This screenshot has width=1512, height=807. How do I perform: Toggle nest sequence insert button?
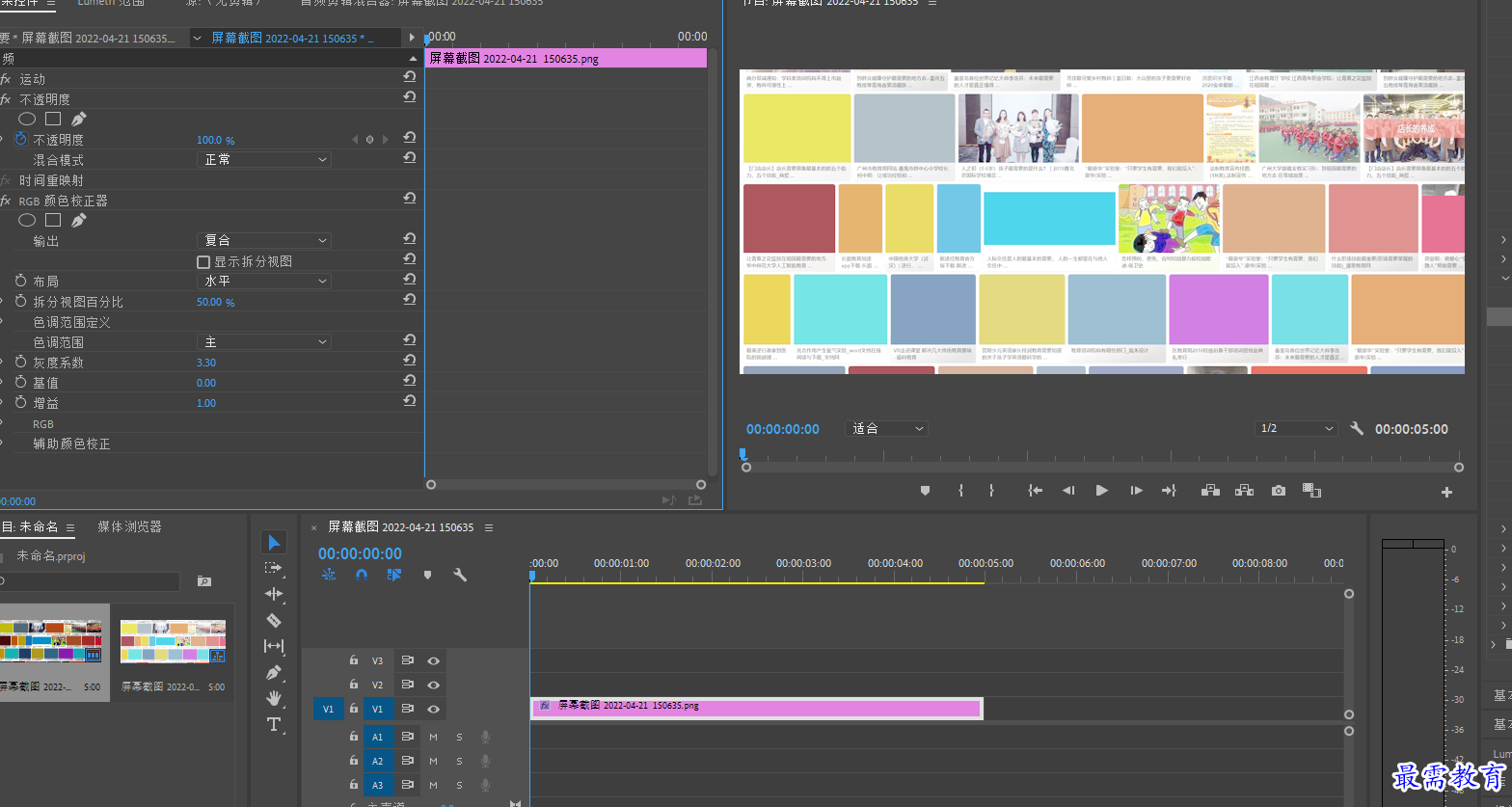(329, 575)
